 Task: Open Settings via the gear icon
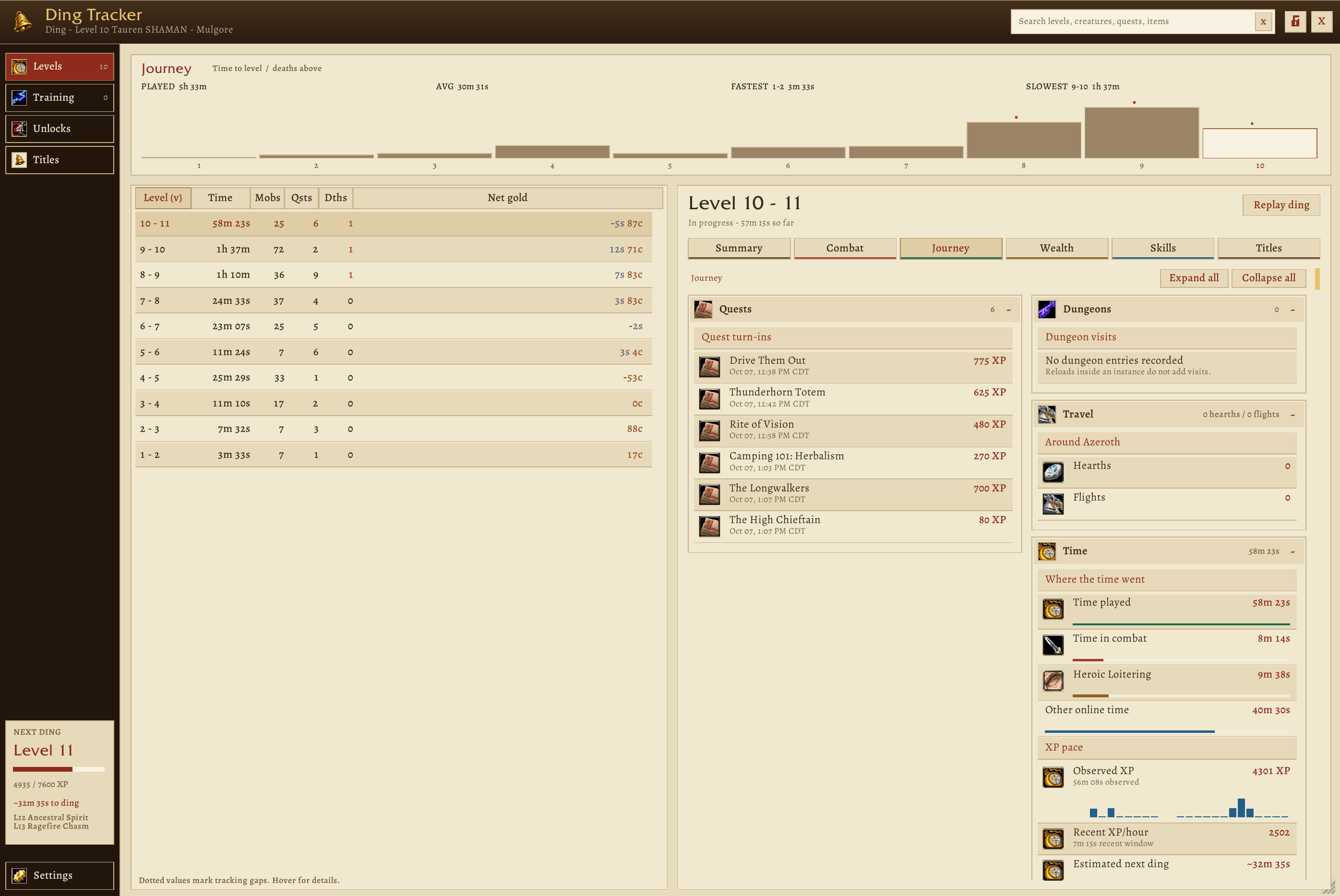[x=19, y=875]
